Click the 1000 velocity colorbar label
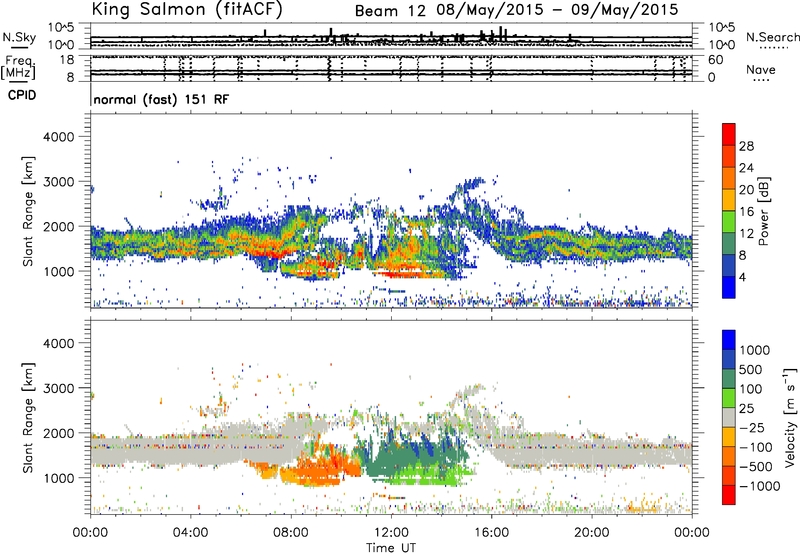 coord(755,350)
